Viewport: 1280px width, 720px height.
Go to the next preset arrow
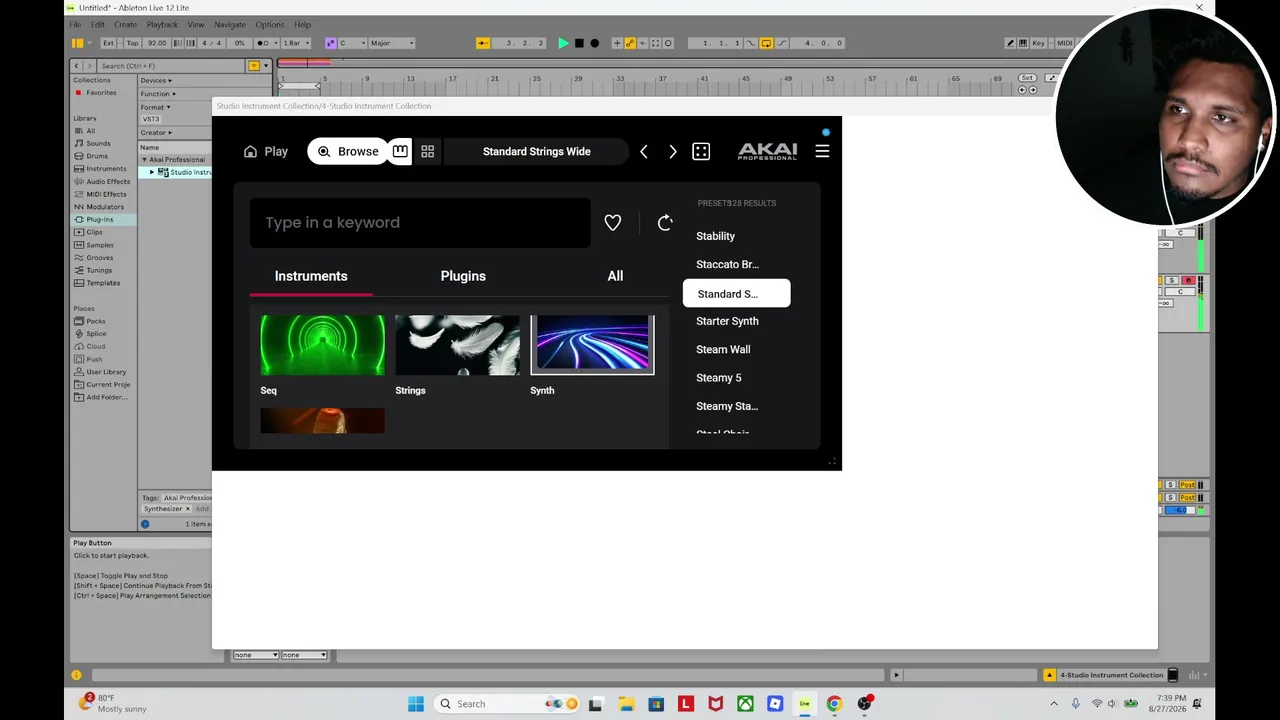[x=672, y=152]
